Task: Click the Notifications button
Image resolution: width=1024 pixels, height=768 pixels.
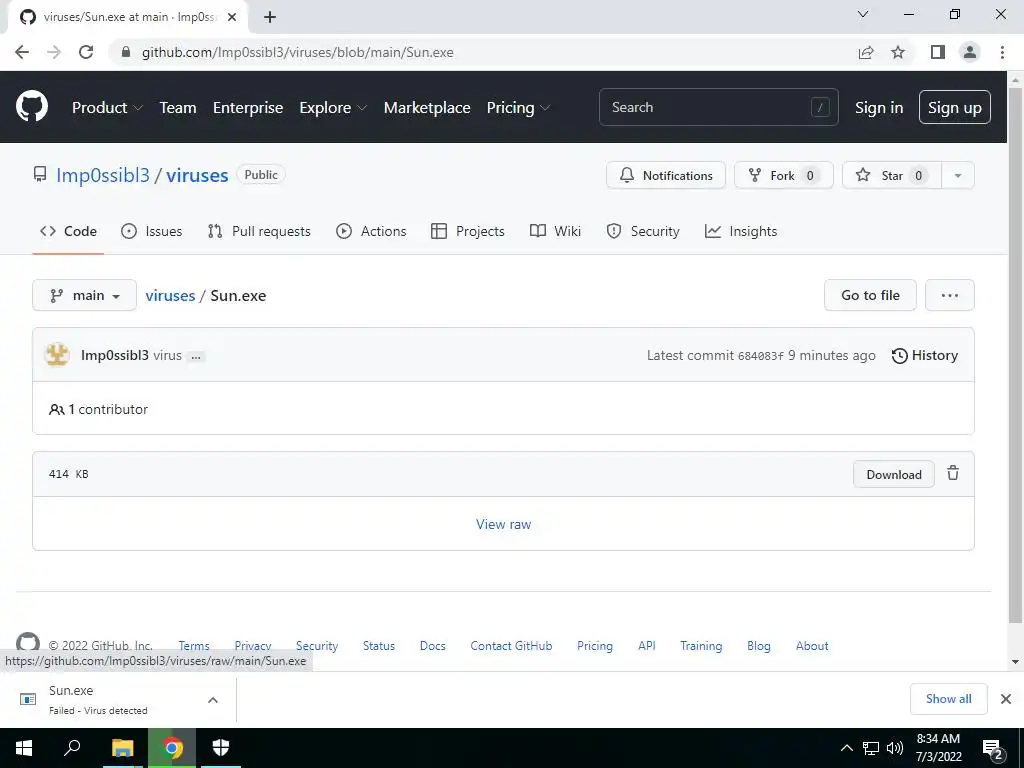Action: click(665, 175)
